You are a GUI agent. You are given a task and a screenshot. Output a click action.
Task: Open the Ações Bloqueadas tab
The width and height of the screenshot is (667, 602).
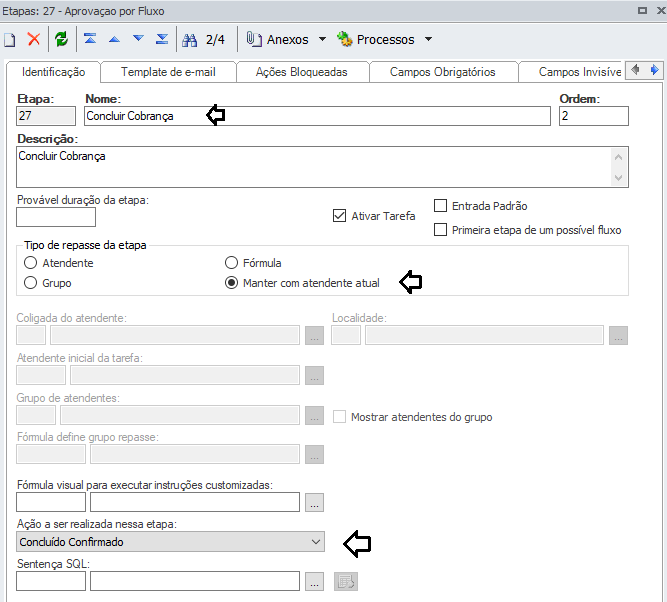301,72
